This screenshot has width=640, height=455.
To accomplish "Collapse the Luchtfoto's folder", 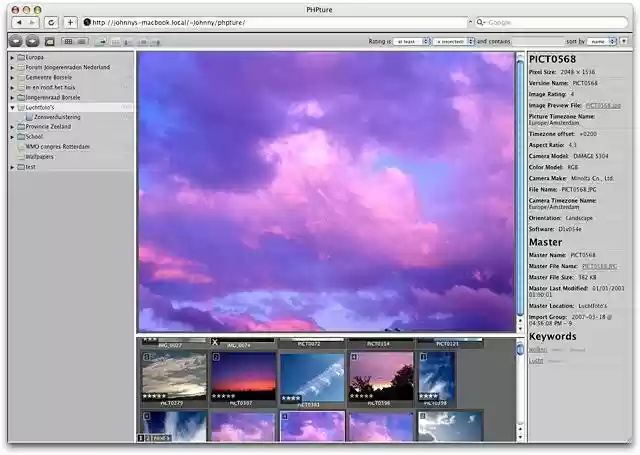I will [12, 107].
